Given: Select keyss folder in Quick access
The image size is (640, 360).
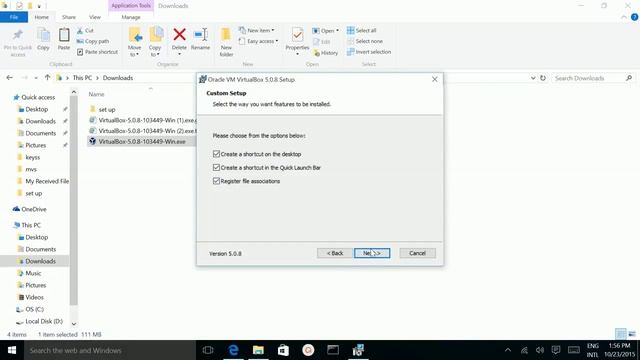Looking at the screenshot, I should click(32, 157).
